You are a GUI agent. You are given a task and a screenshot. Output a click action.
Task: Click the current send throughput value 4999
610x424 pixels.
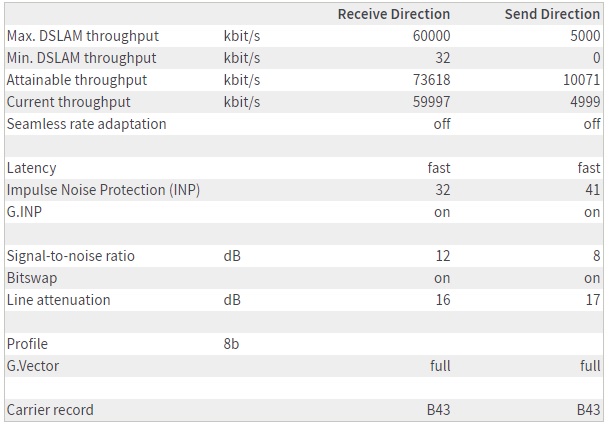pyautogui.click(x=584, y=102)
